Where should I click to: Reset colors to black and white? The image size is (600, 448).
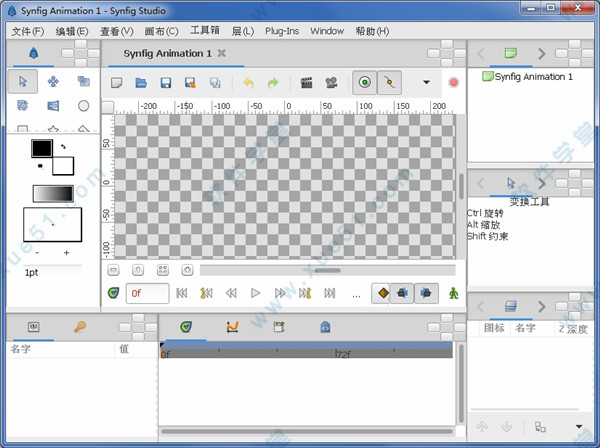[40, 166]
